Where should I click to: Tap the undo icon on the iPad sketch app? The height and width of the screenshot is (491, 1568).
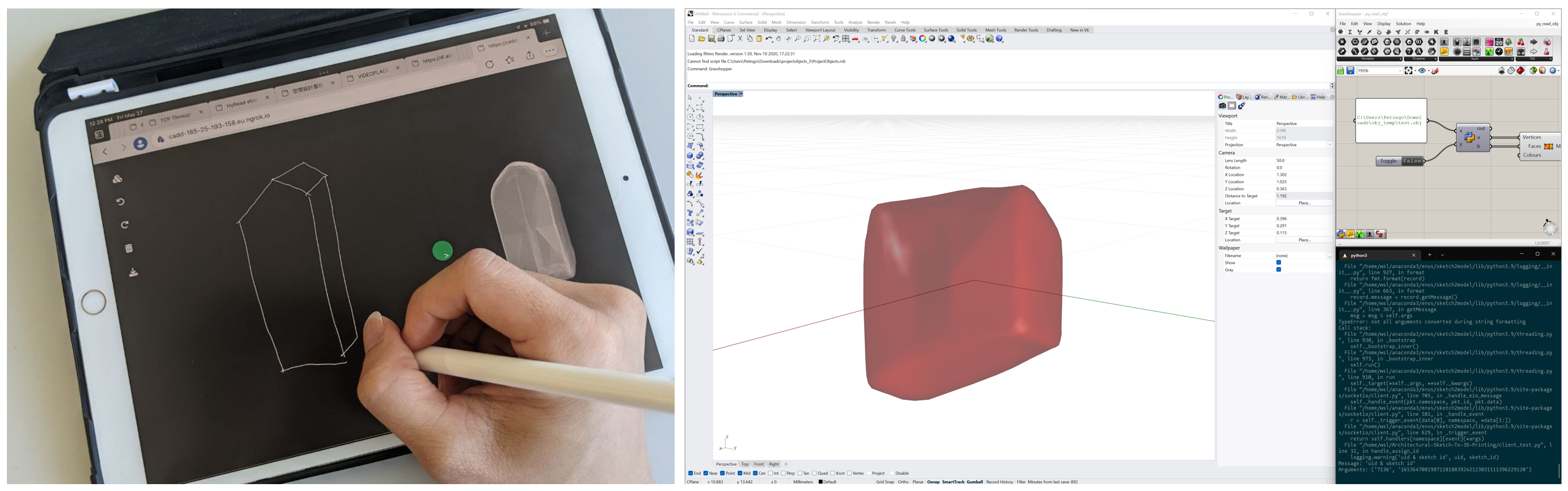pyautogui.click(x=121, y=202)
